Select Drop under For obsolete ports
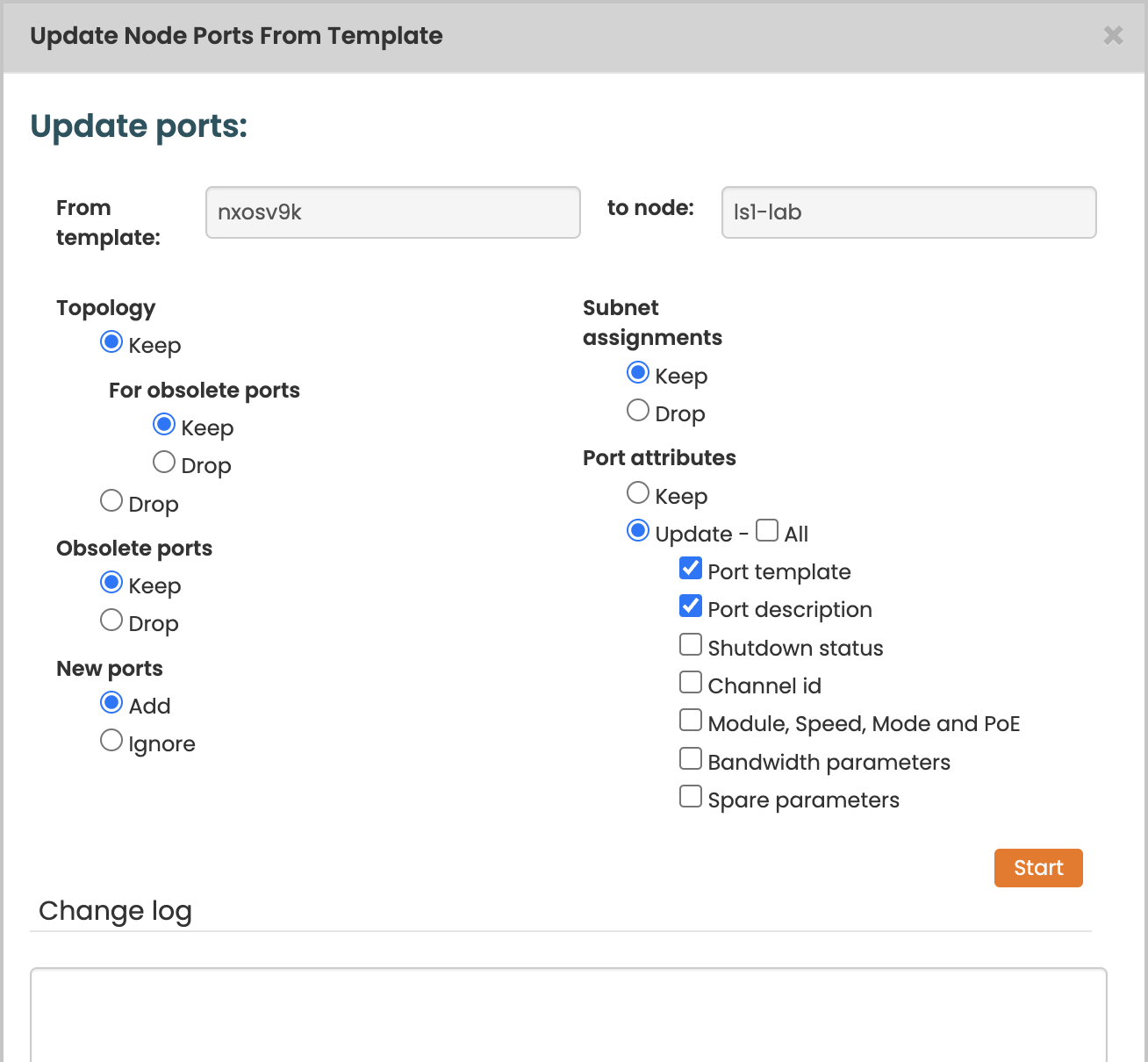This screenshot has height=1062, width=1148. [164, 463]
